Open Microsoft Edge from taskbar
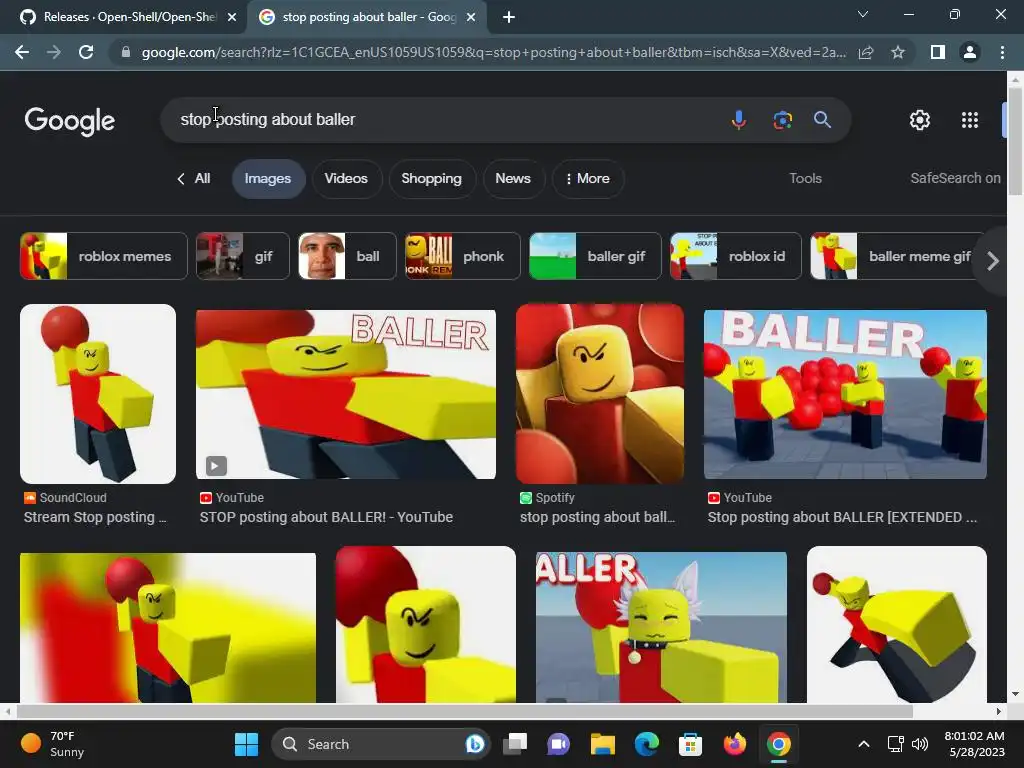Image resolution: width=1024 pixels, height=768 pixels. pyautogui.click(x=647, y=744)
